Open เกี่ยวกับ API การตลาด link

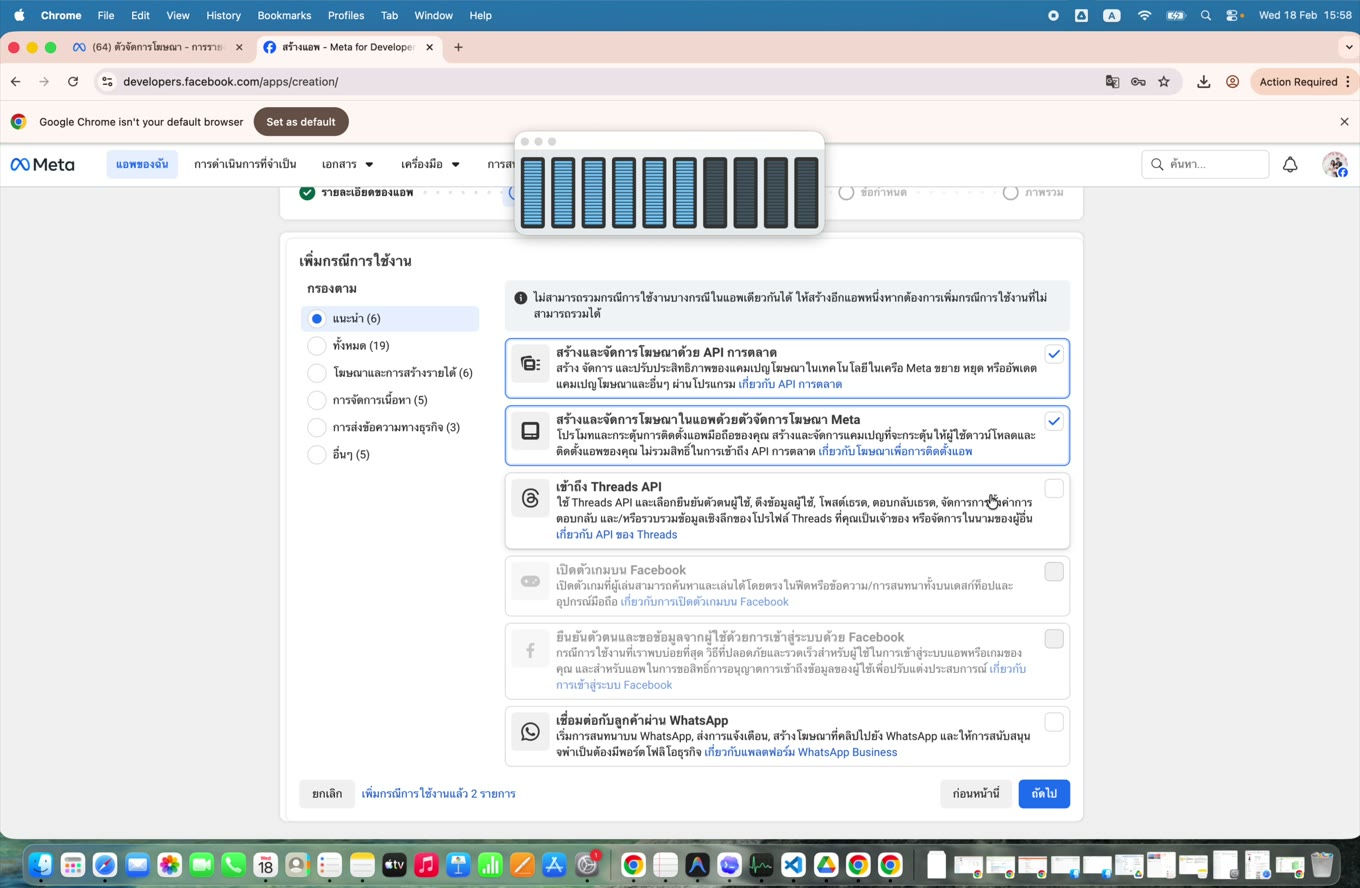pyautogui.click(x=790, y=384)
